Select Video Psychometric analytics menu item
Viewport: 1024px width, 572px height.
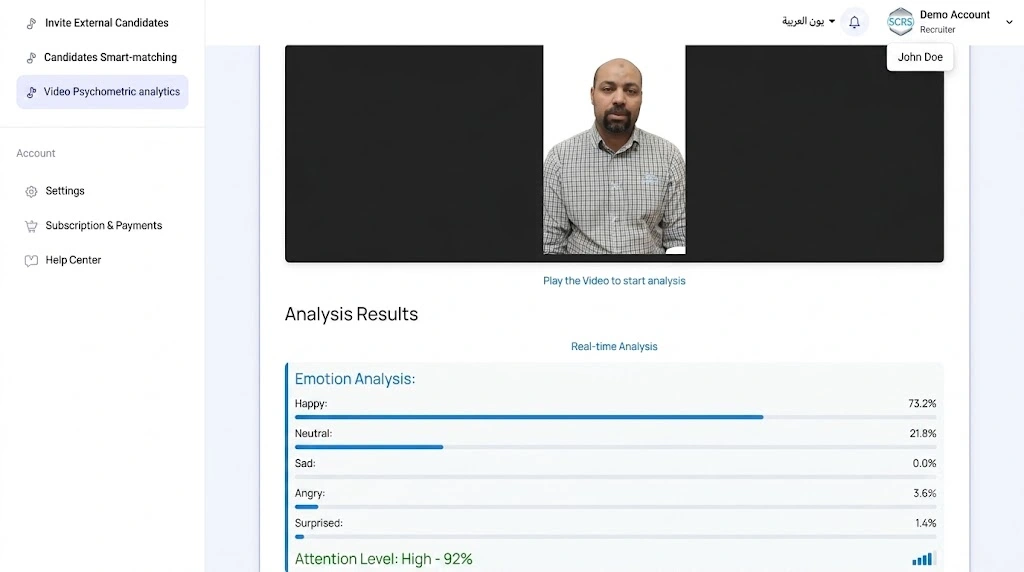103,92
